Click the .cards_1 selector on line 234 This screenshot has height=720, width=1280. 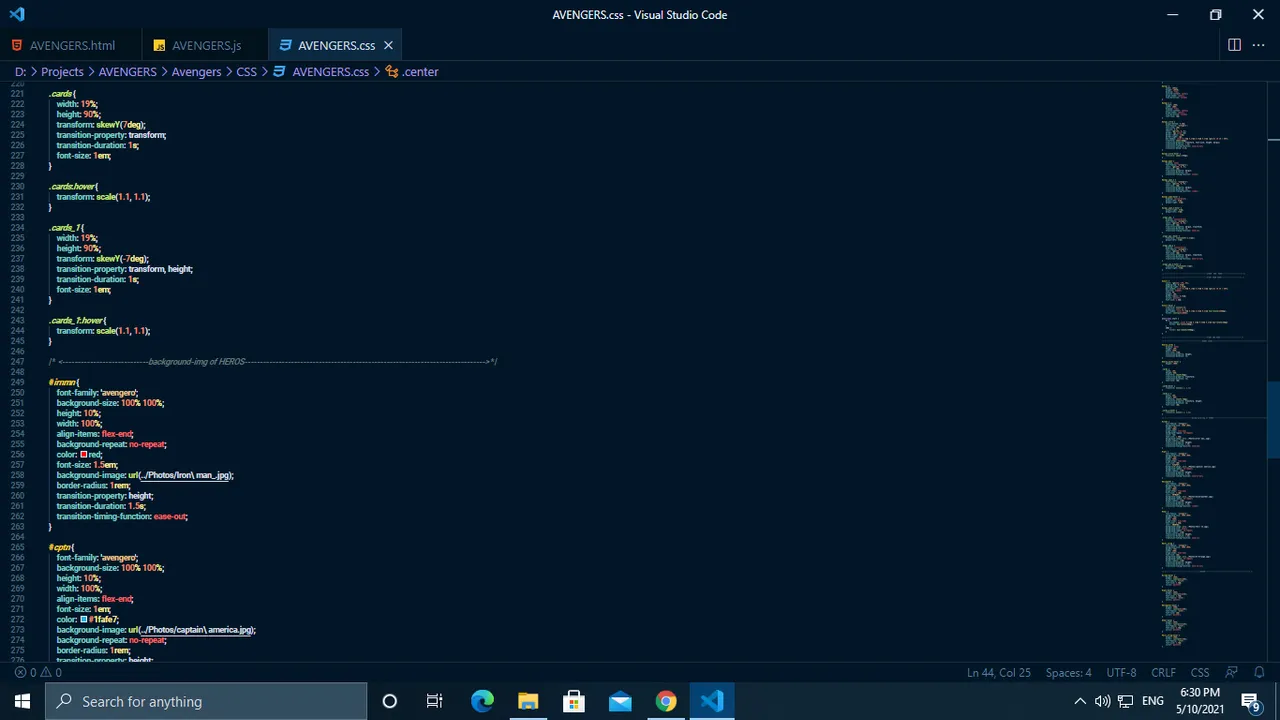[x=66, y=228]
